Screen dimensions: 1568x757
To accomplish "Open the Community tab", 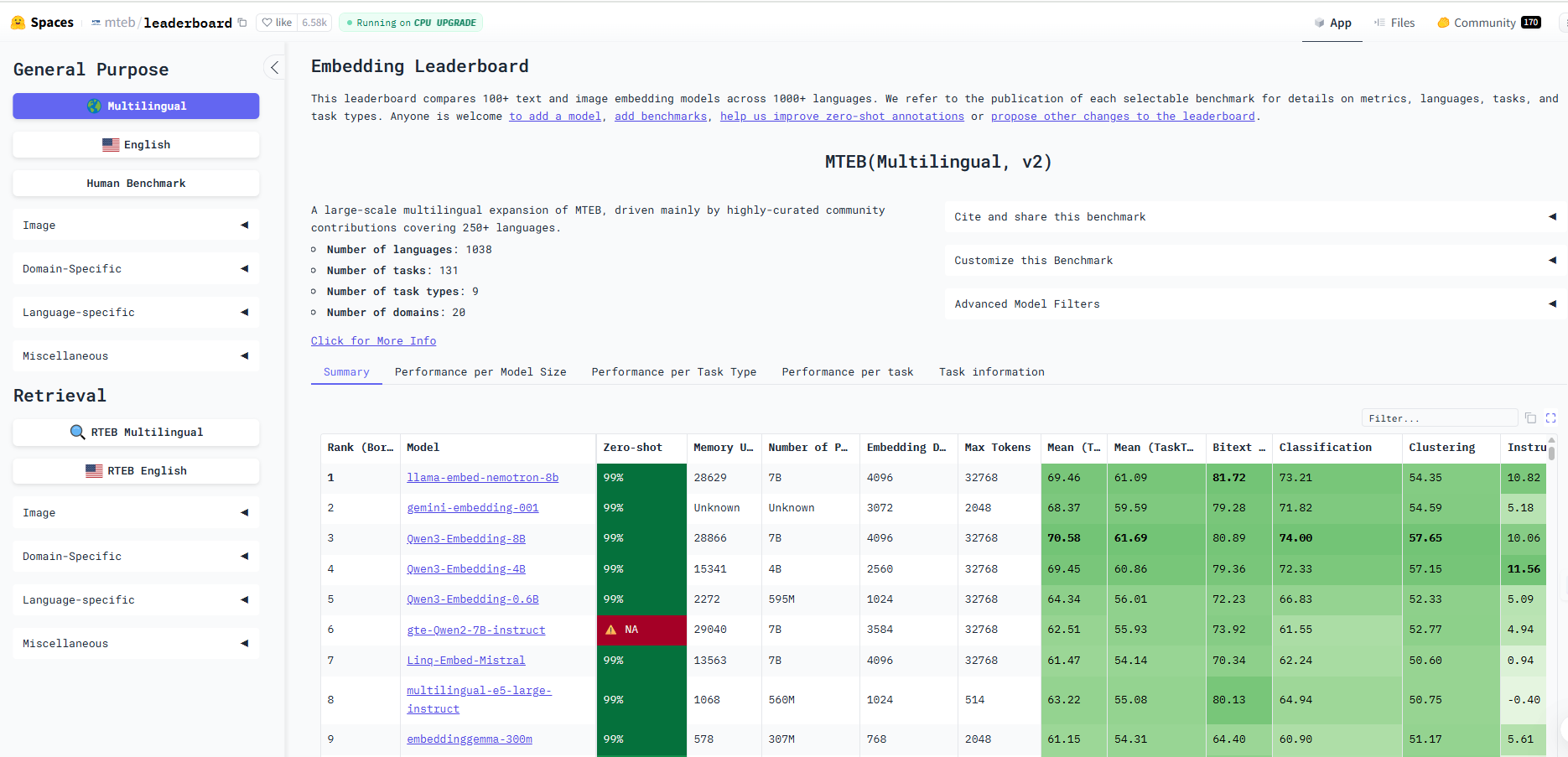I will (x=1478, y=22).
